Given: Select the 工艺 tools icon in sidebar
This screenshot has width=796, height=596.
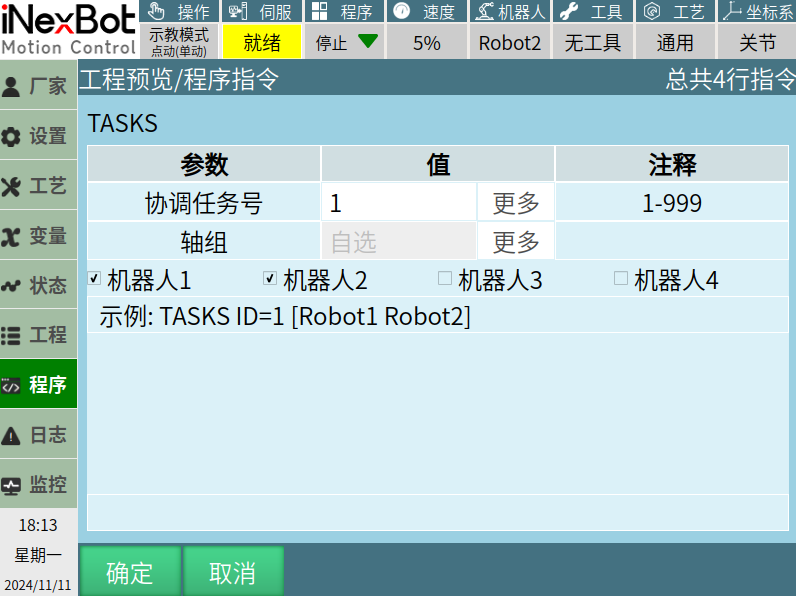Looking at the screenshot, I should click(x=12, y=187).
